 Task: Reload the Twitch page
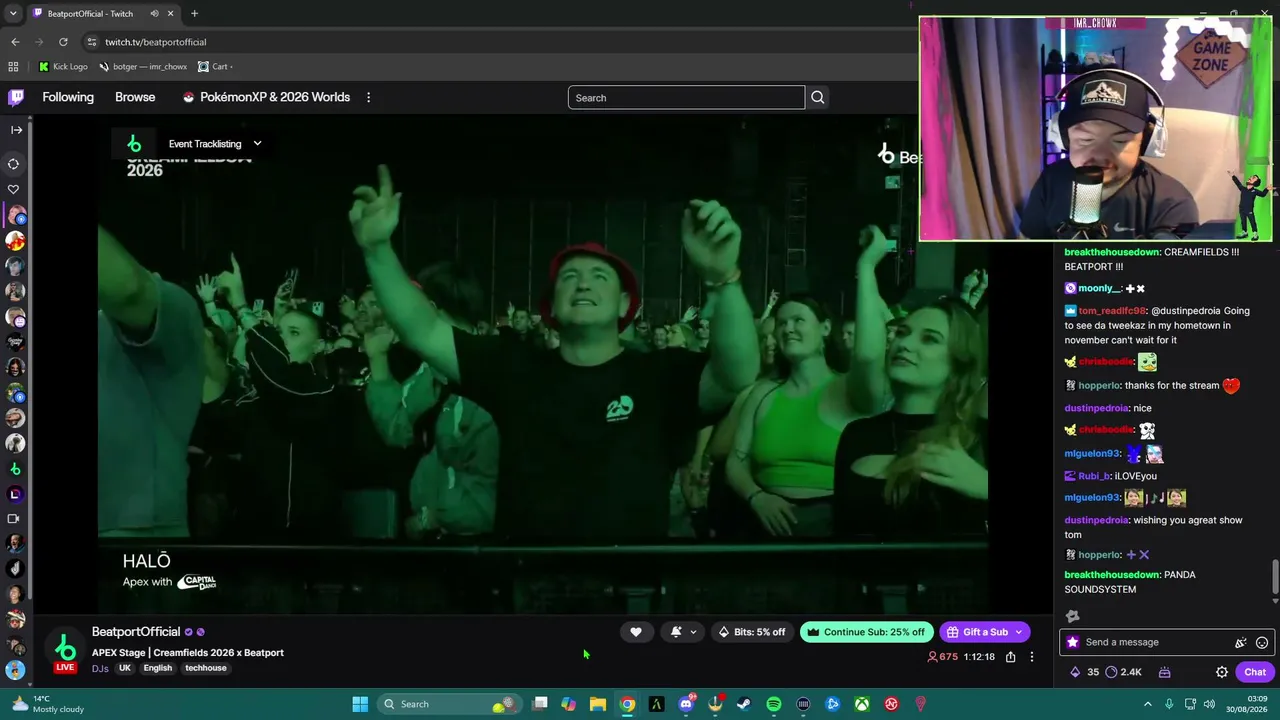coord(63,42)
